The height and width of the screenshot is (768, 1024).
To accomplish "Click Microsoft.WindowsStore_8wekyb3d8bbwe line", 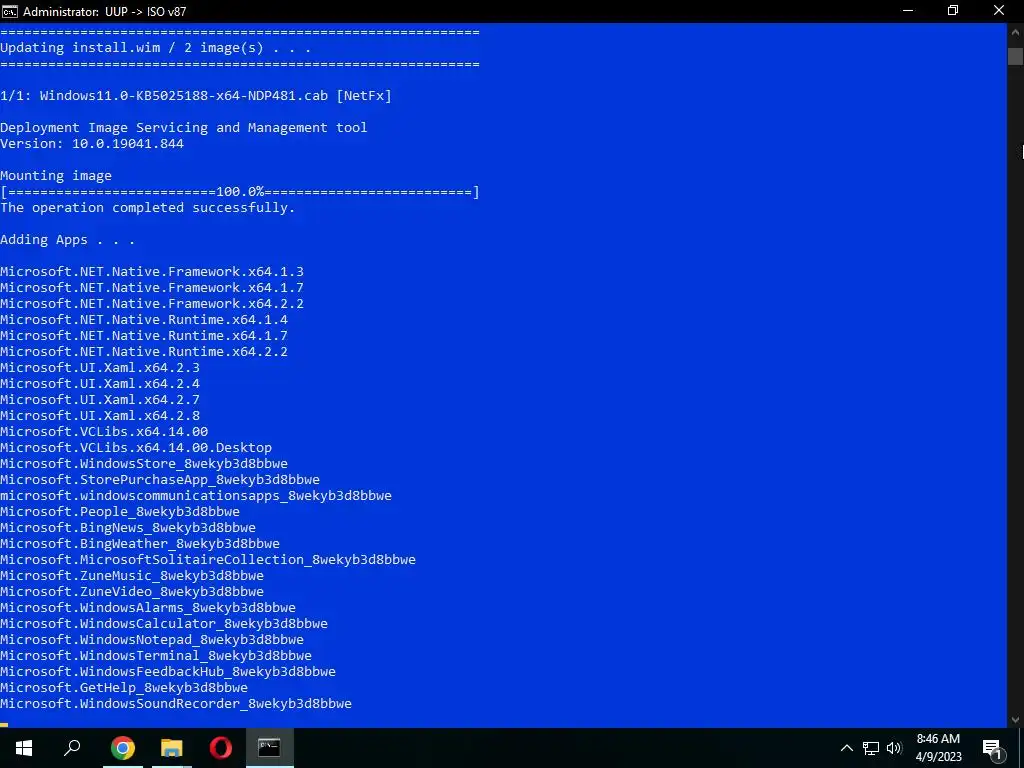I will (x=144, y=464).
